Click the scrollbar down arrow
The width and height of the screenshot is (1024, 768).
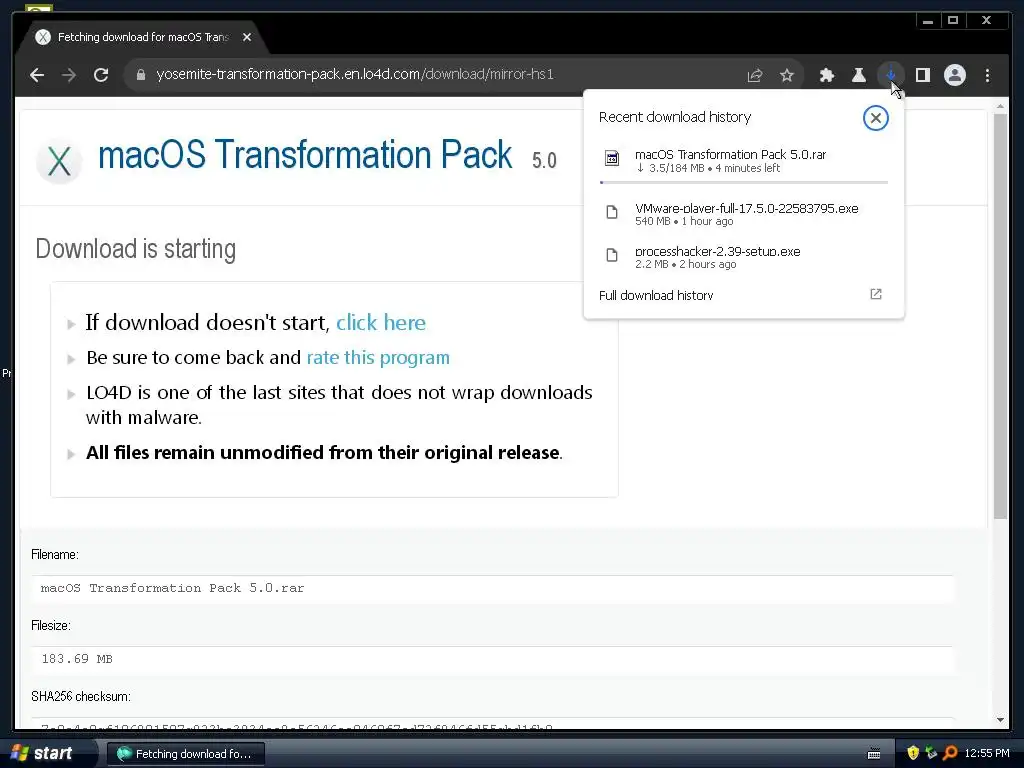1000,720
